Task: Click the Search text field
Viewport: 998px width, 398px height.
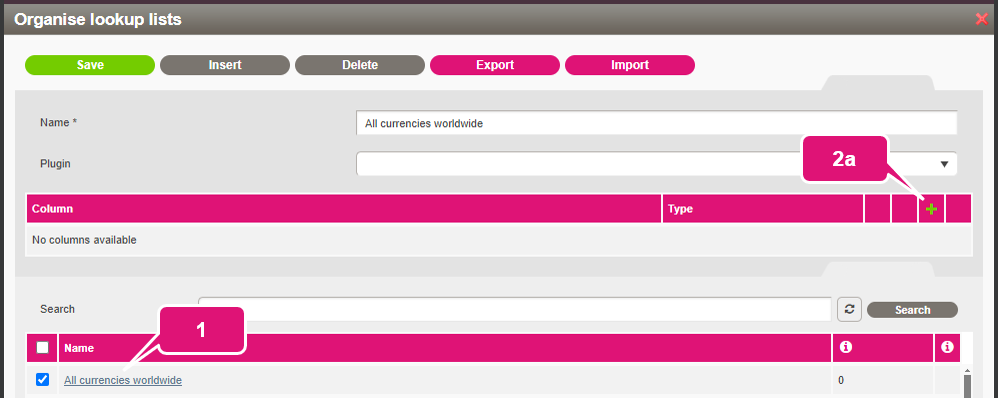Action: (x=514, y=309)
